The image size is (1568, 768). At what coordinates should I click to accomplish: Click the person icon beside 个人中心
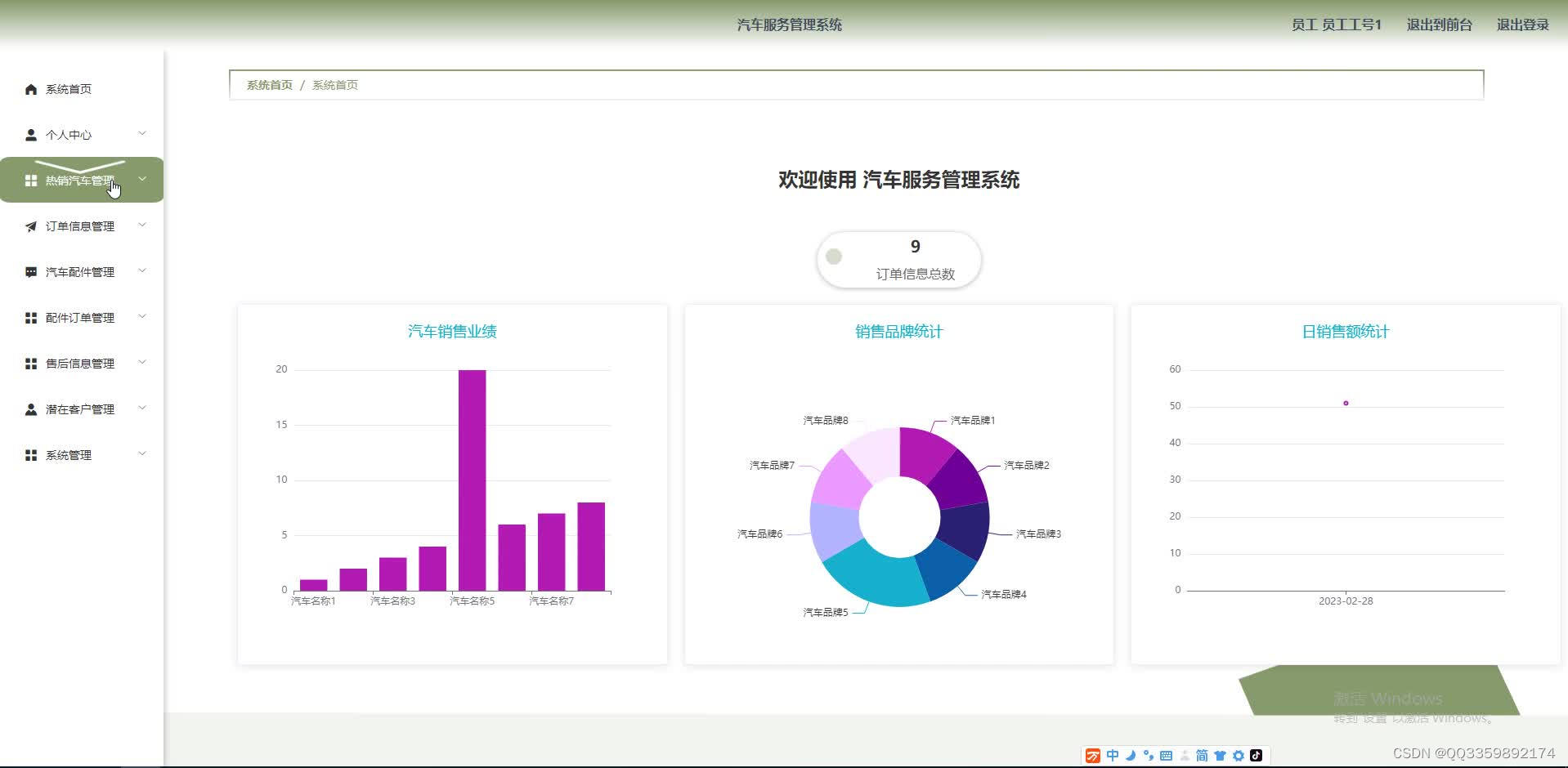coord(31,135)
